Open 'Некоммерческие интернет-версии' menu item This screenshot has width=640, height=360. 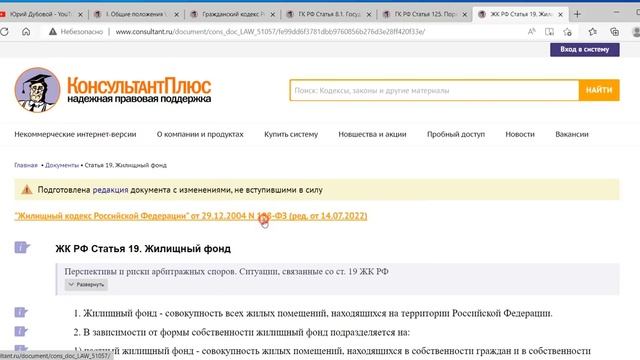75,134
